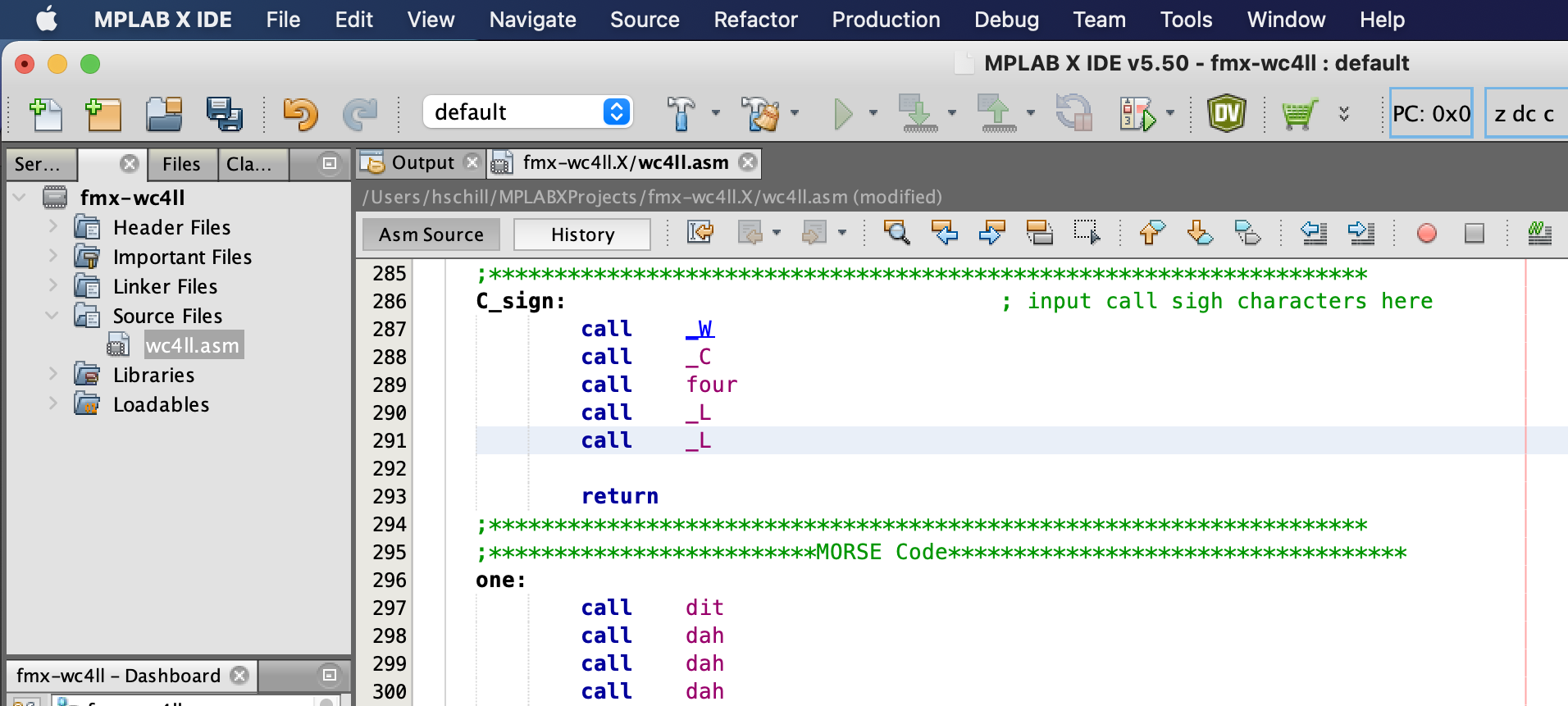Click the Build Project hammer icon
This screenshot has height=706, width=1568.
(x=681, y=114)
